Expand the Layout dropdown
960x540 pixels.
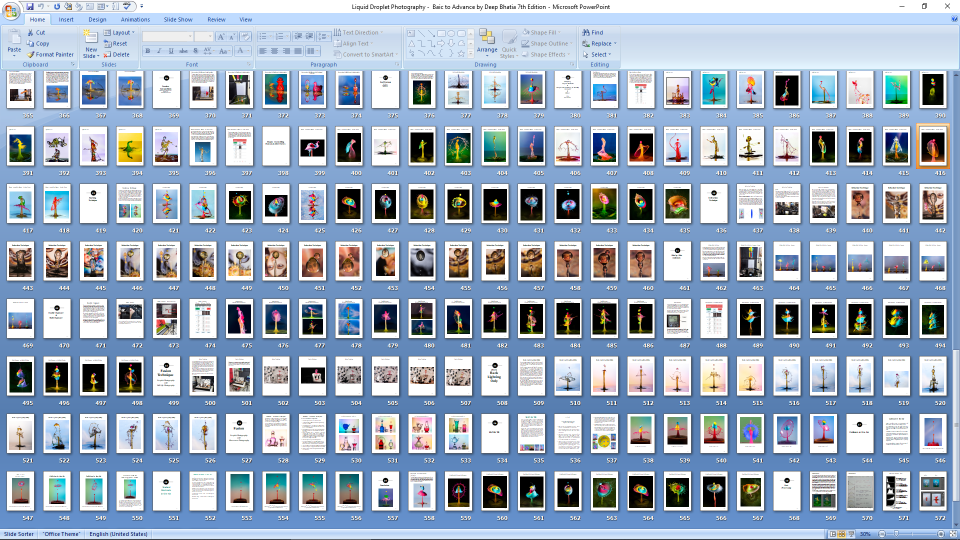pyautogui.click(x=121, y=33)
